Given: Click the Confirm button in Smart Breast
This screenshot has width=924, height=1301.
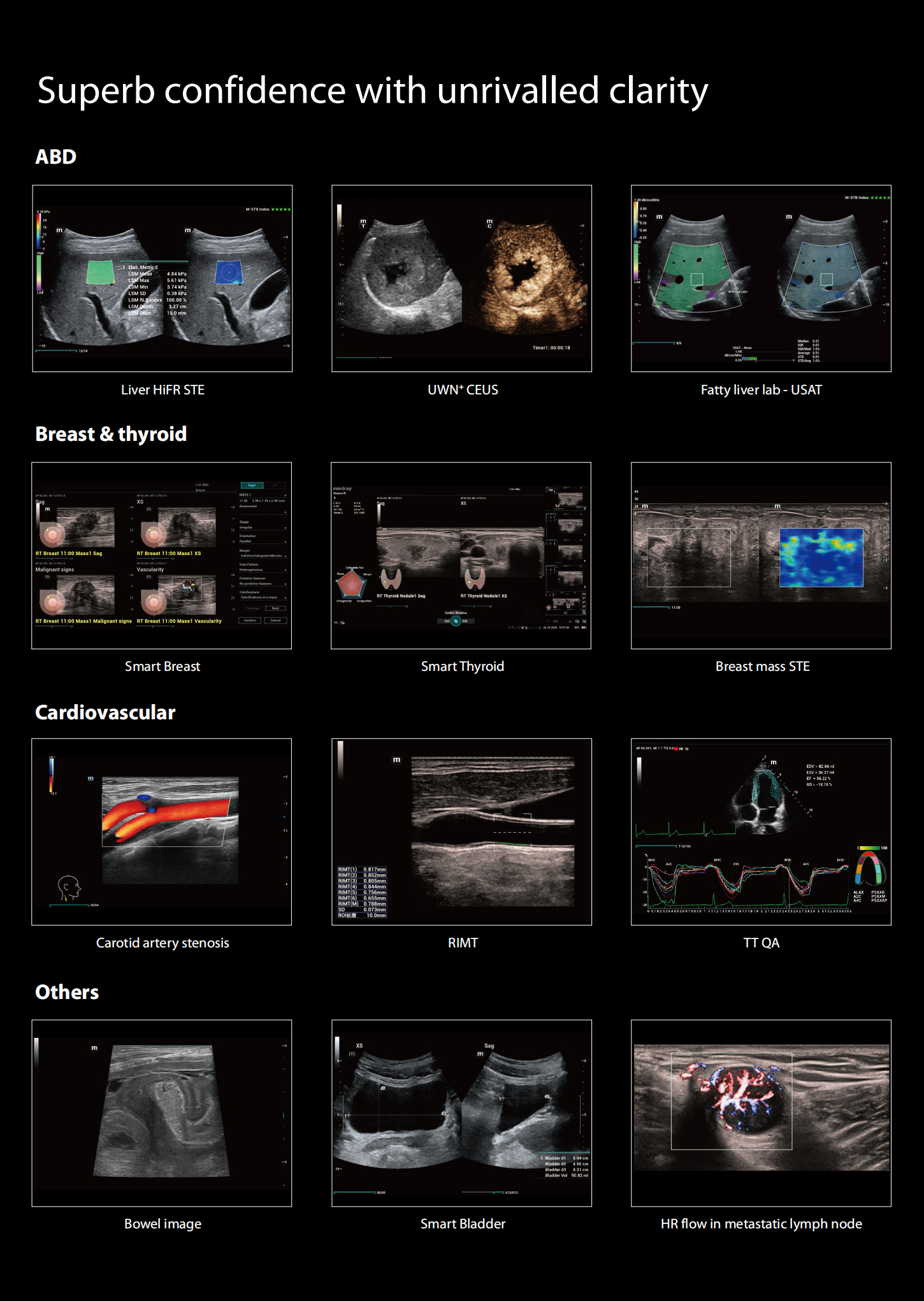Looking at the screenshot, I should coord(250,621).
